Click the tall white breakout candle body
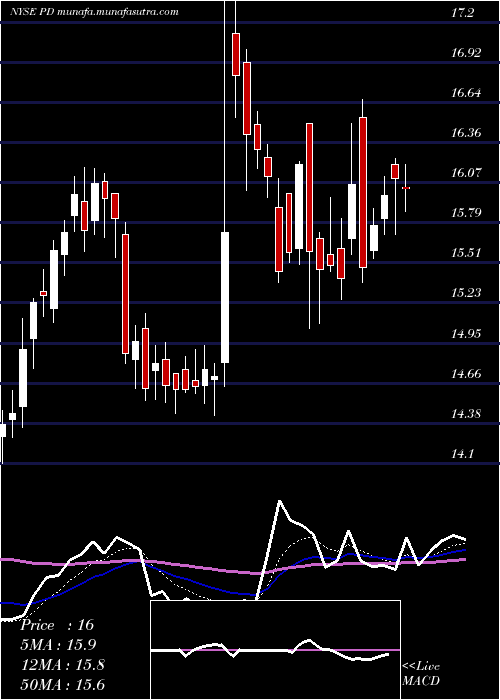 (x=225, y=297)
